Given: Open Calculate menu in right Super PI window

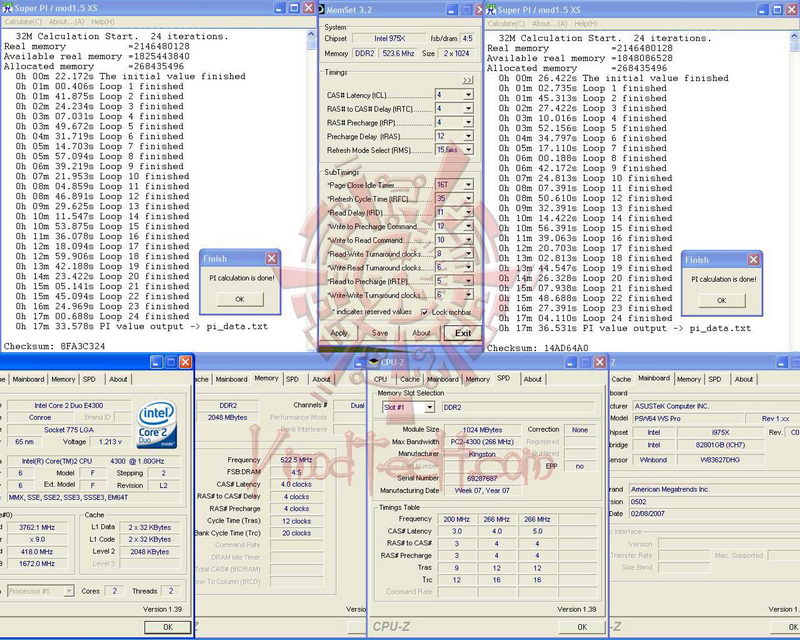Looking at the screenshot, I should point(506,23).
